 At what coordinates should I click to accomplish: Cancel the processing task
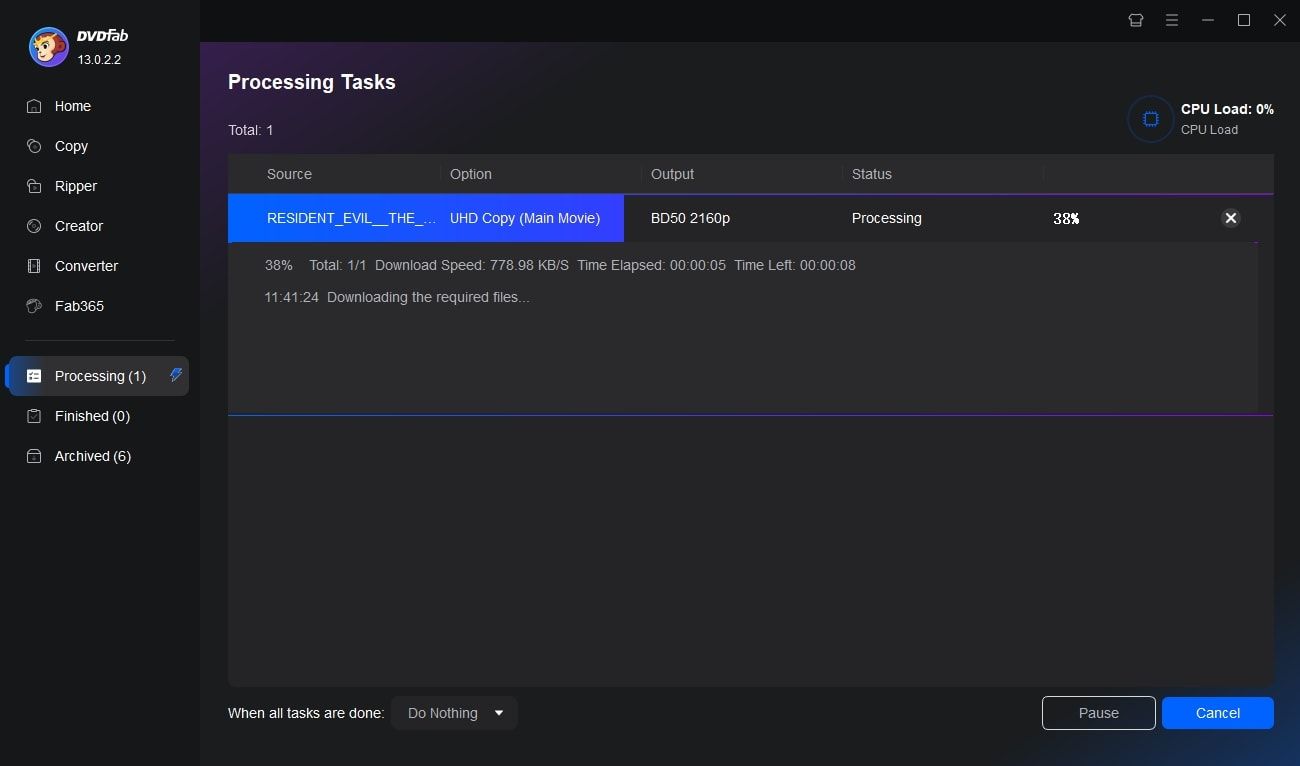(x=1217, y=713)
